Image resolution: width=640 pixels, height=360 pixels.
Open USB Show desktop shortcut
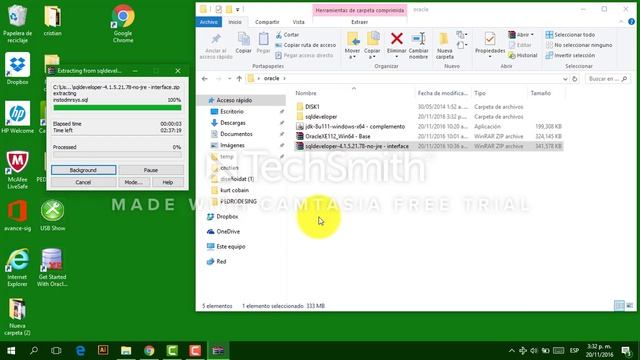[x=52, y=216]
